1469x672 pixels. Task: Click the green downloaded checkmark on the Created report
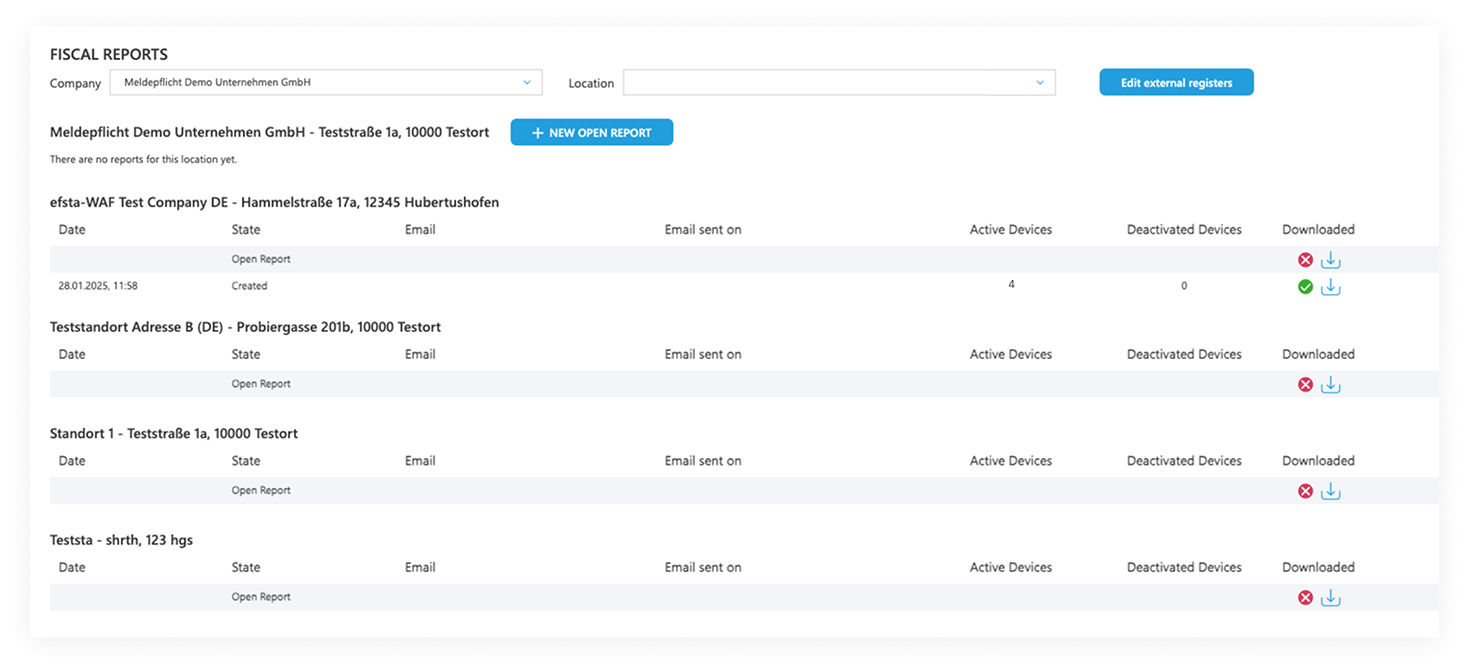coord(1305,287)
